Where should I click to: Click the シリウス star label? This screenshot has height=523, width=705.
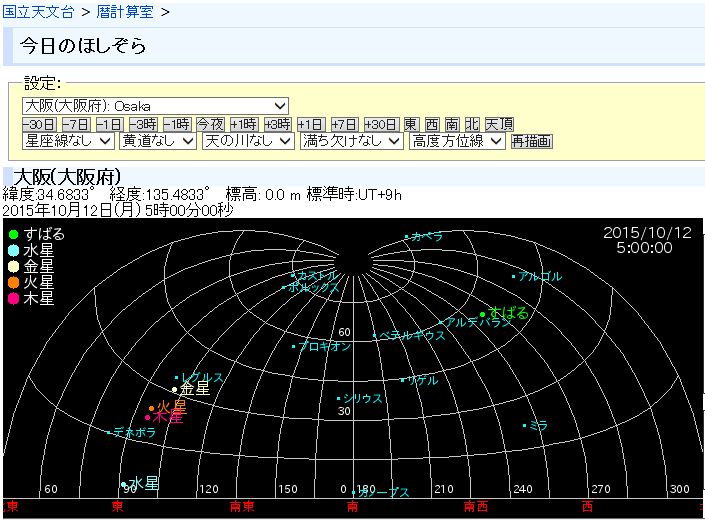[362, 398]
